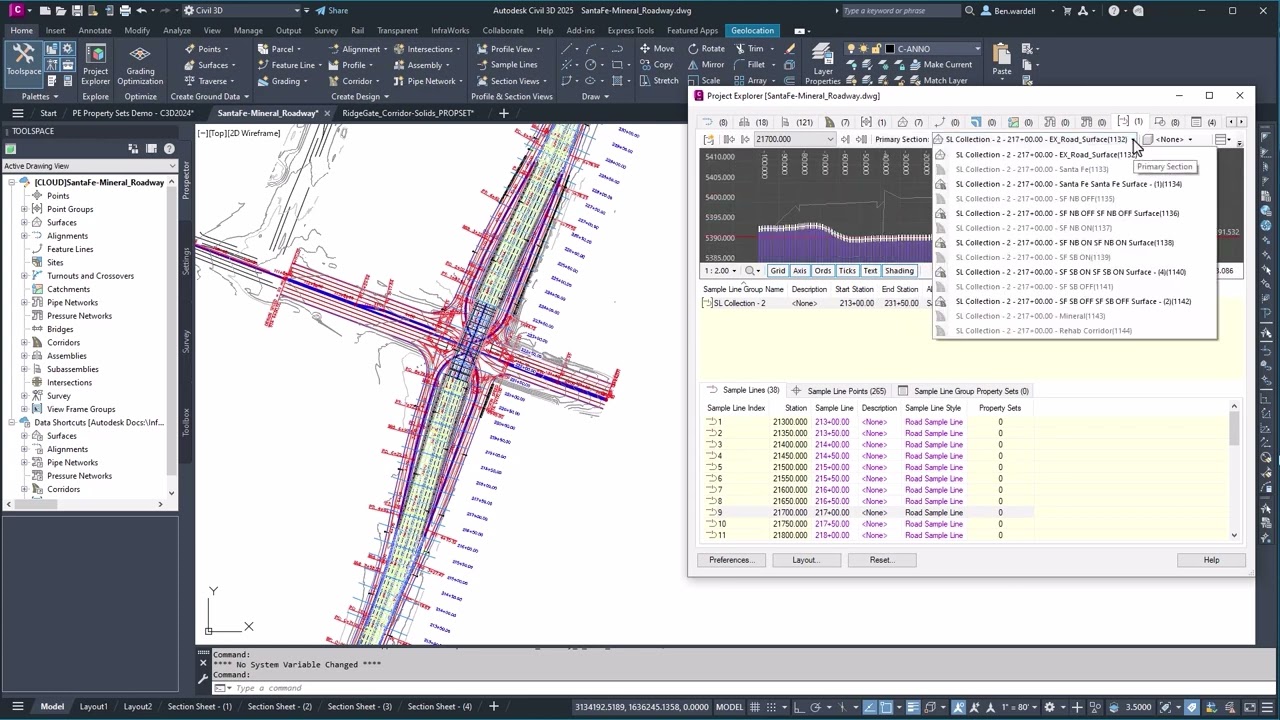Launch Project Explorer from the ribbon
The height and width of the screenshot is (720, 1280).
(95, 66)
